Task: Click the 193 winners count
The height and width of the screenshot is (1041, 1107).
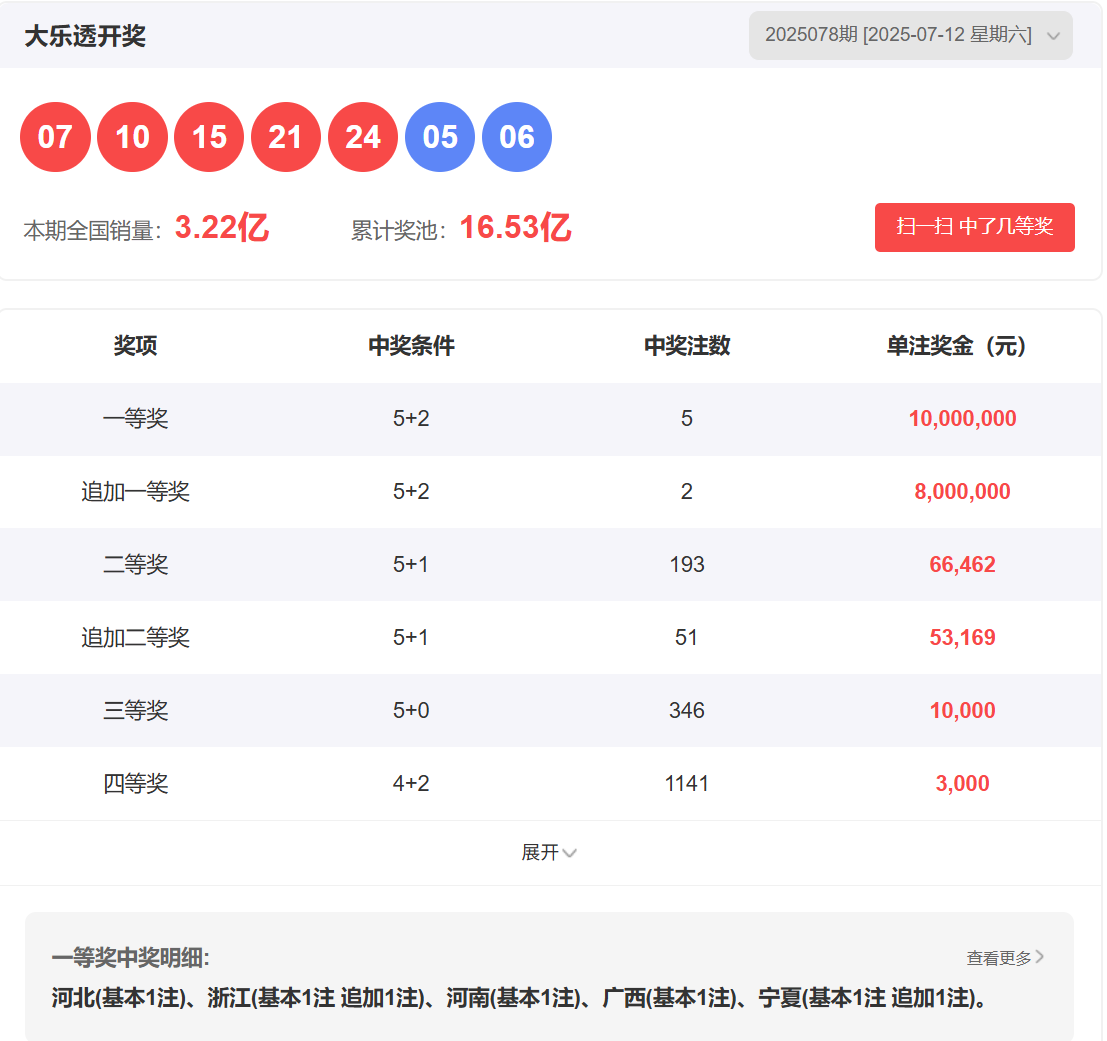Action: coord(687,565)
